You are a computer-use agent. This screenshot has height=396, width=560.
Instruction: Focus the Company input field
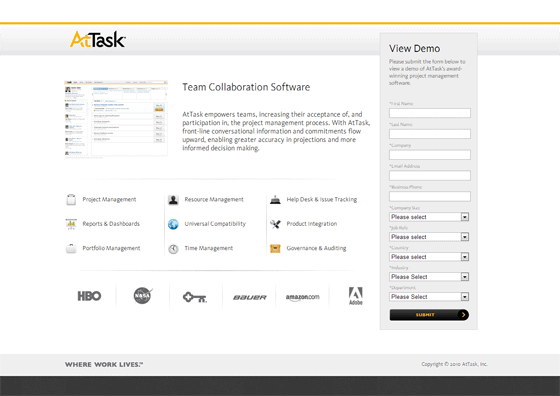click(430, 155)
